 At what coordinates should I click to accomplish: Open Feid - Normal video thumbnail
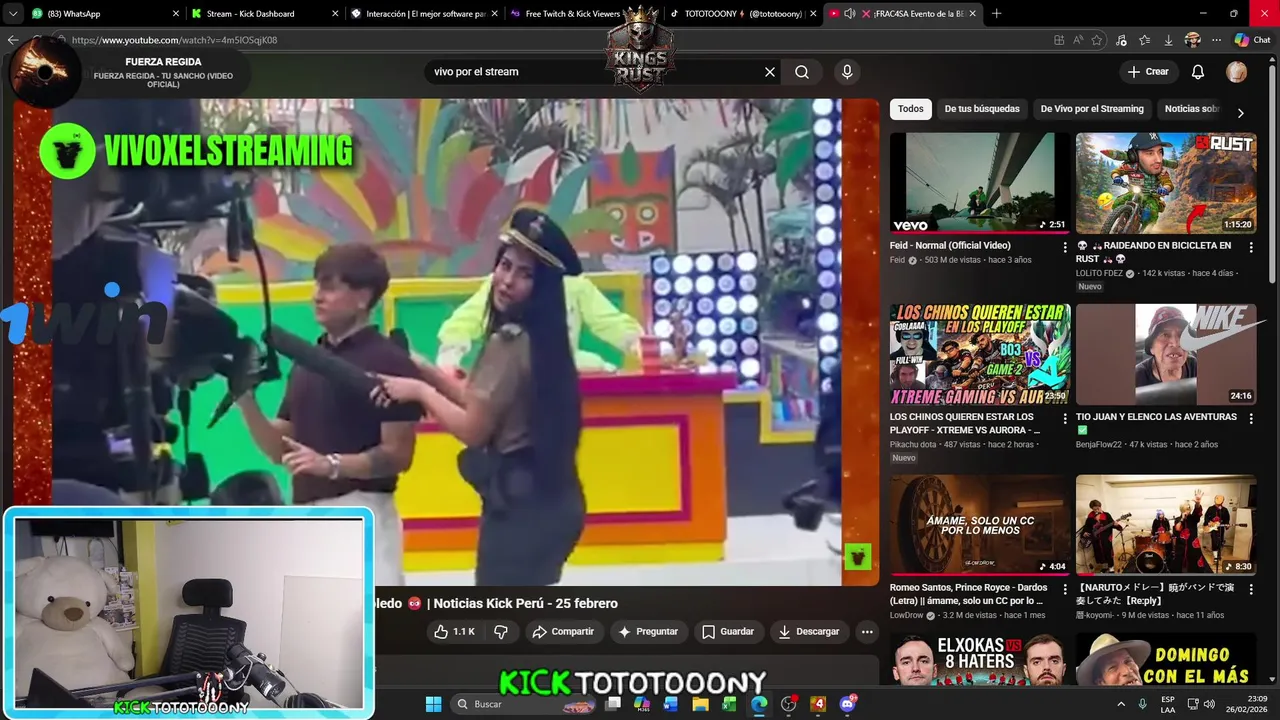[x=980, y=183]
